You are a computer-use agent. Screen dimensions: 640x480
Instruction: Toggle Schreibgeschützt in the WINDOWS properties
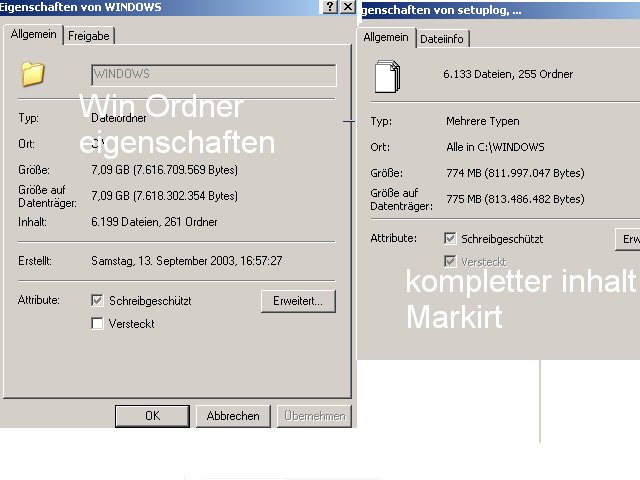click(x=97, y=300)
